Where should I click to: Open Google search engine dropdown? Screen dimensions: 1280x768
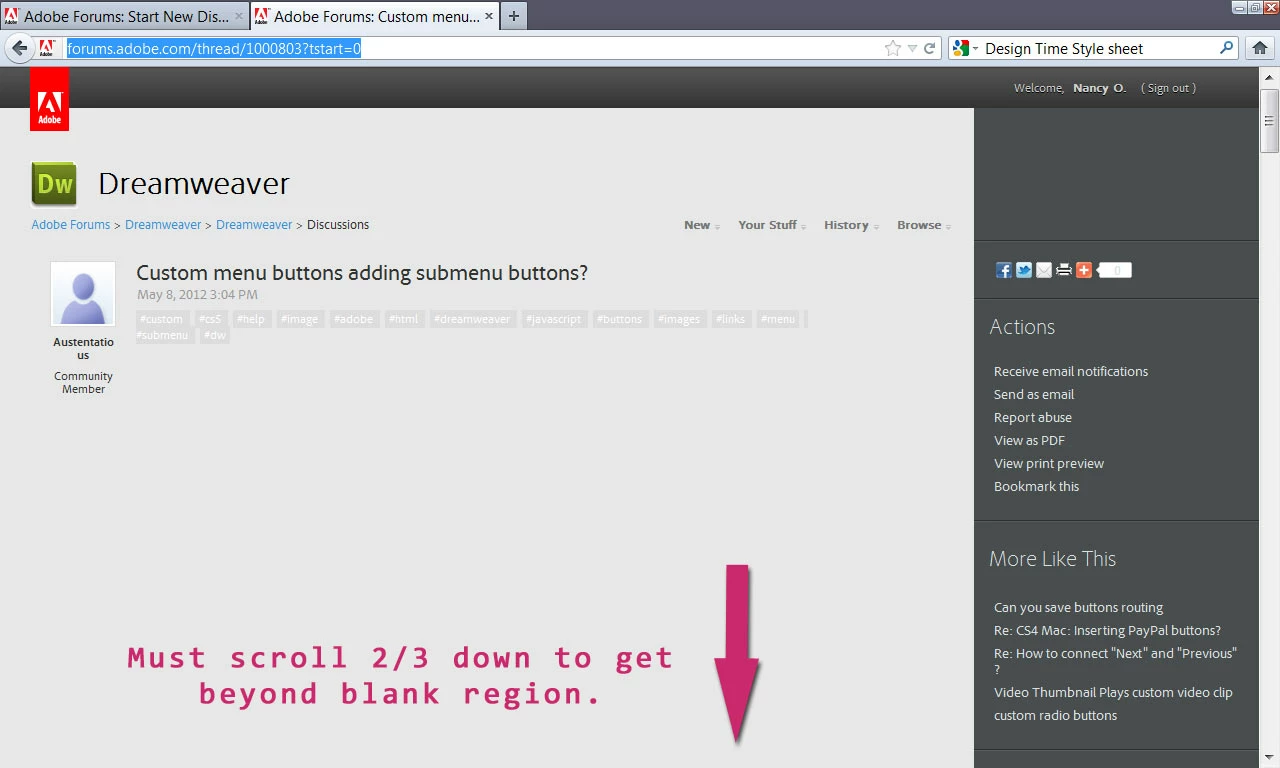click(964, 48)
